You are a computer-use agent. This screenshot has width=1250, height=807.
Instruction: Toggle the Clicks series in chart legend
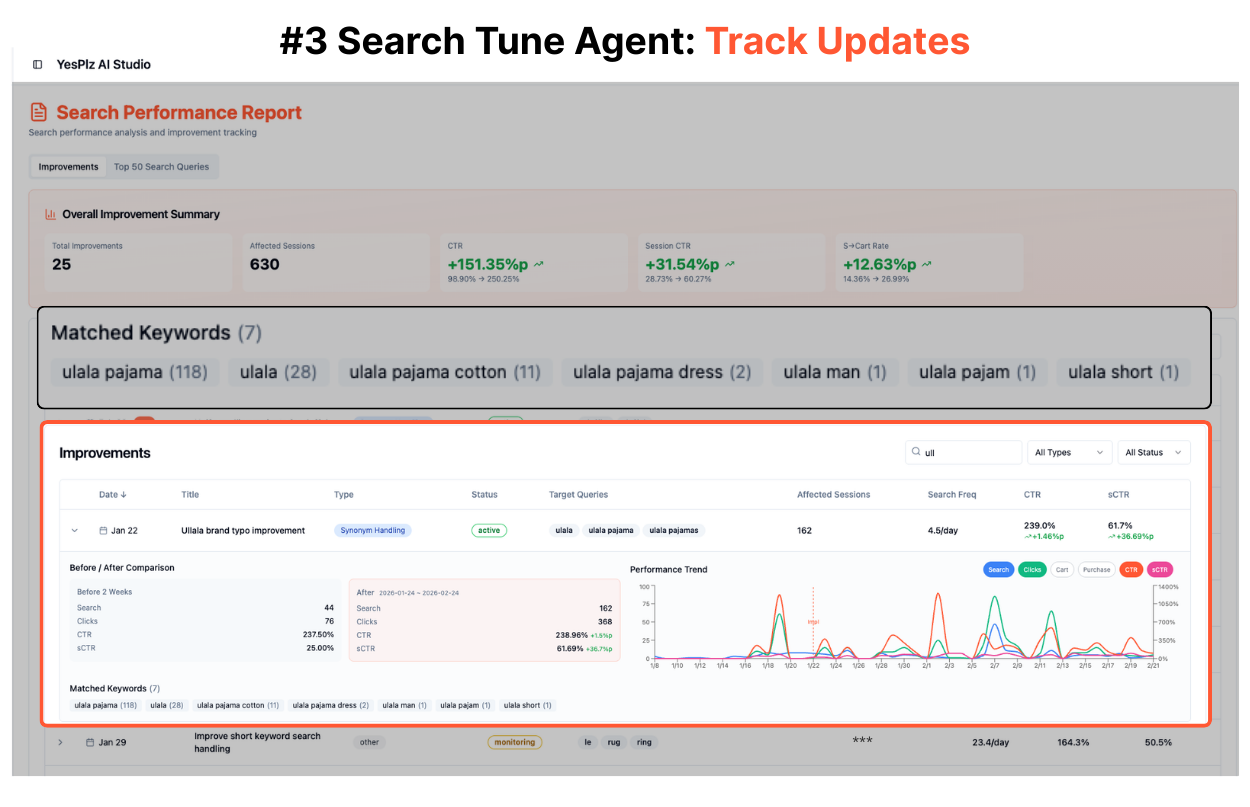tap(1032, 570)
